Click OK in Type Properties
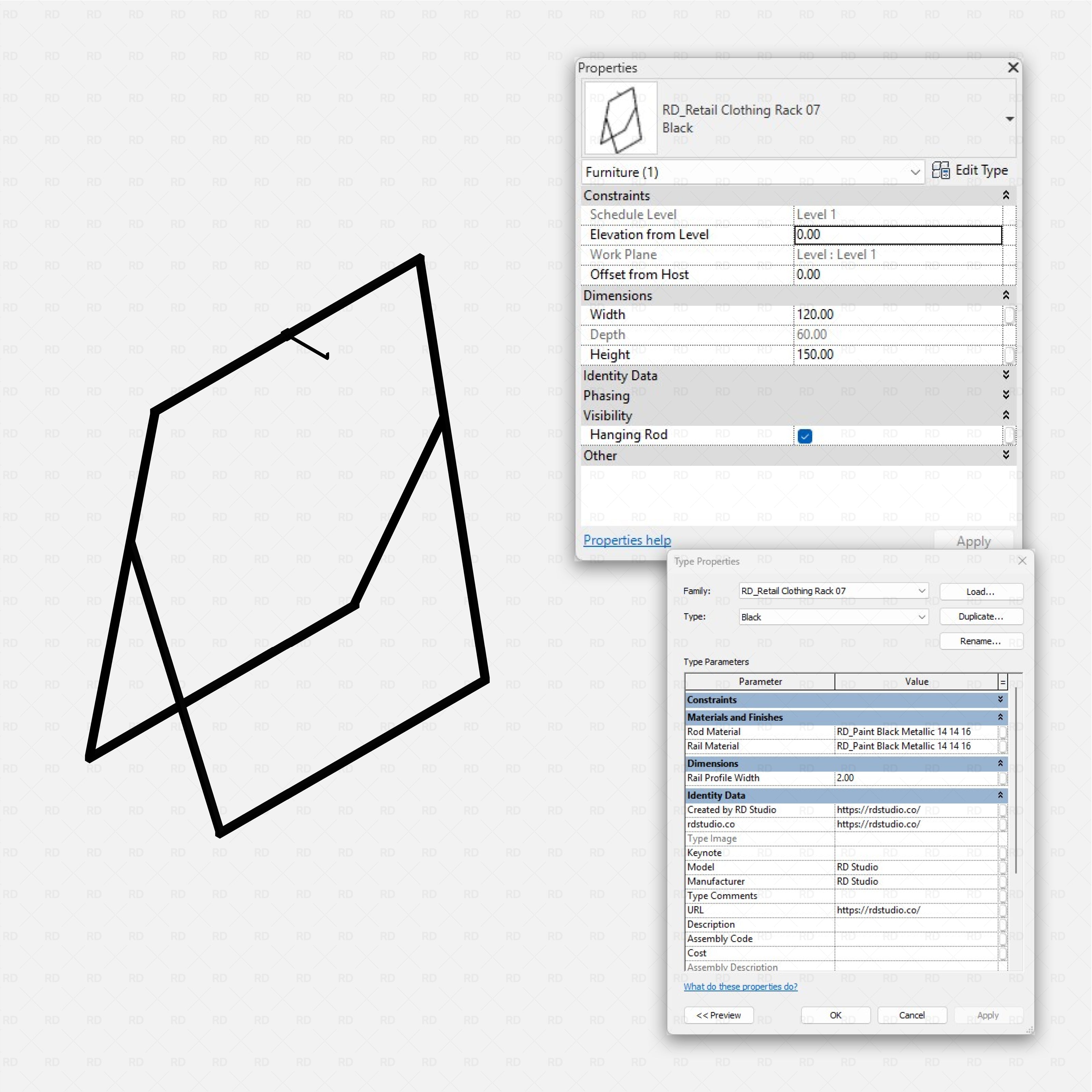This screenshot has height=1092, width=1092. [835, 1015]
